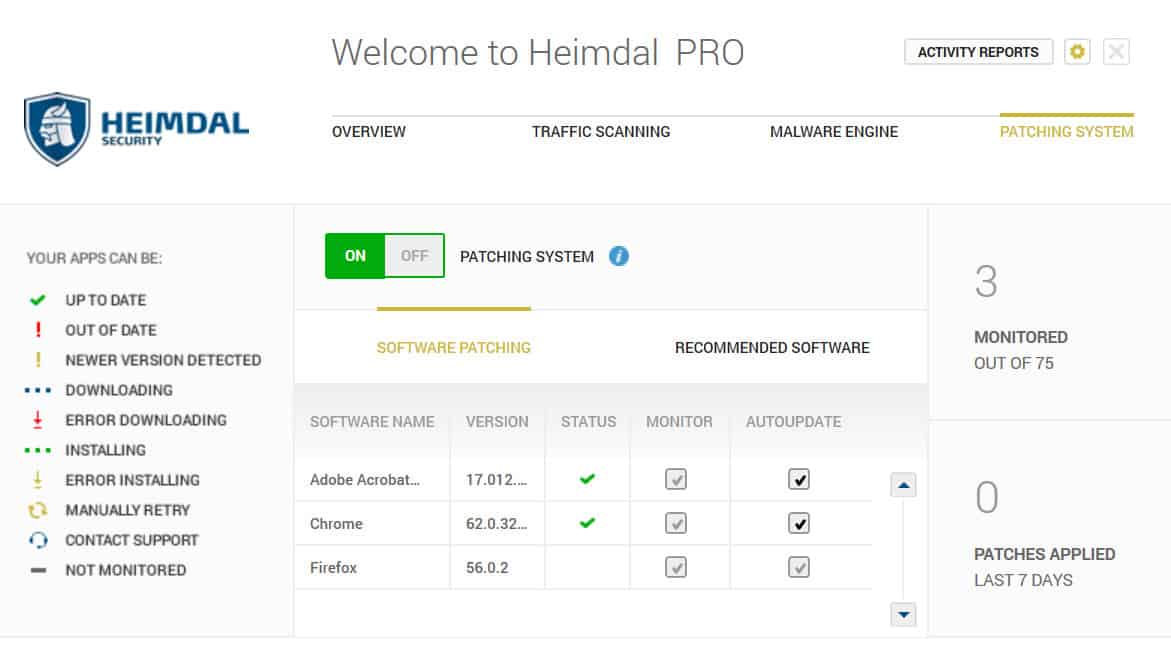Click the Software Name column header
The image size is (1171, 647).
pyautogui.click(x=372, y=421)
